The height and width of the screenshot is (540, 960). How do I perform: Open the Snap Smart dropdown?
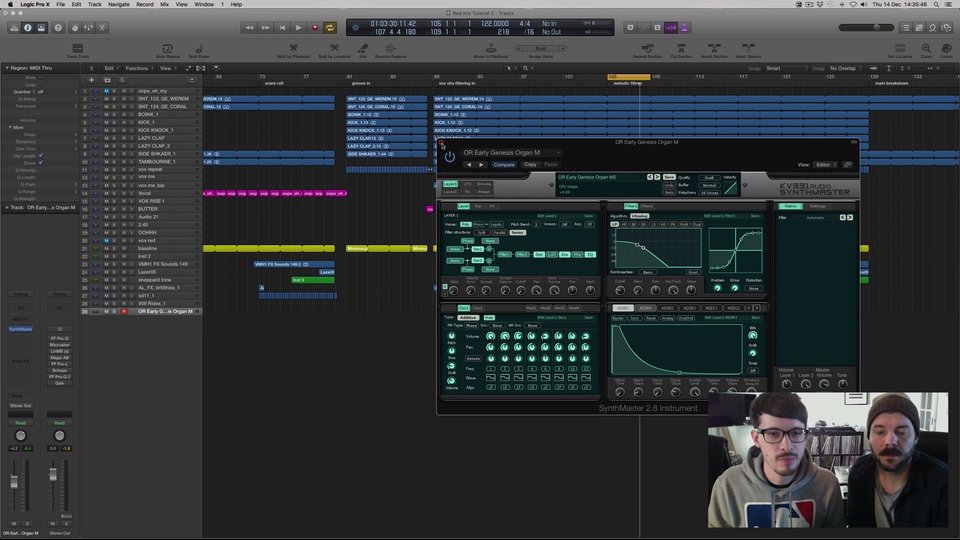[786, 68]
